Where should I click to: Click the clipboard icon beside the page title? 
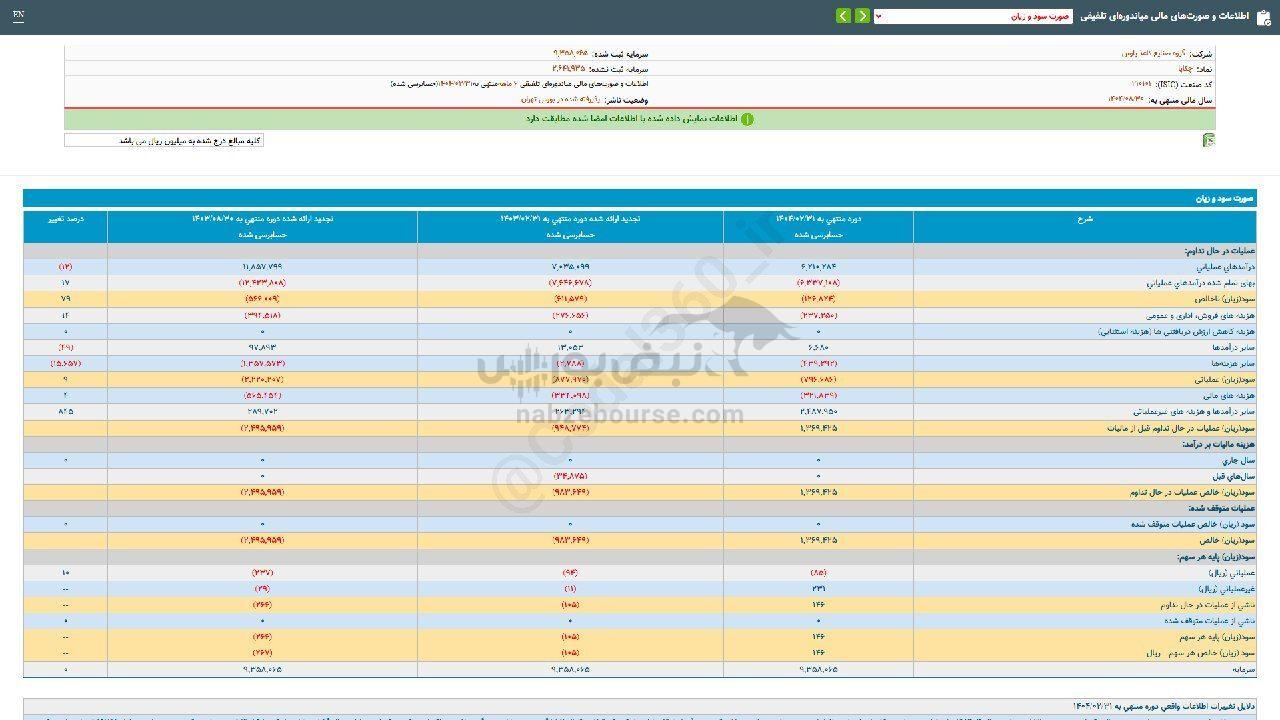click(1263, 16)
